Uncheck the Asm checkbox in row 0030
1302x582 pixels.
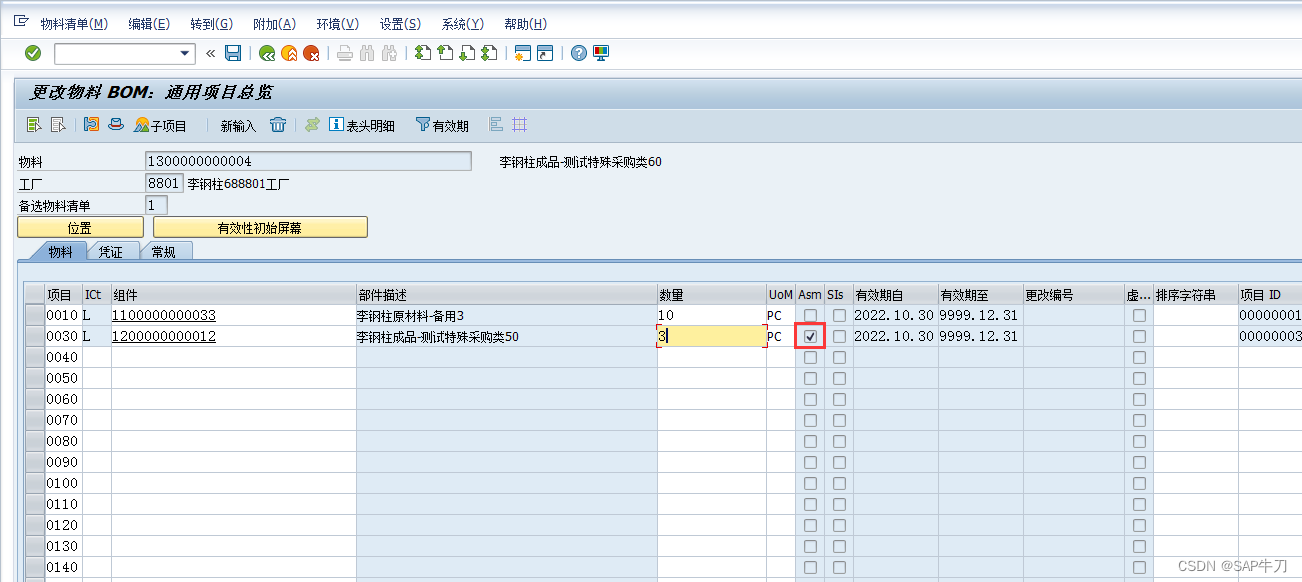click(x=810, y=337)
